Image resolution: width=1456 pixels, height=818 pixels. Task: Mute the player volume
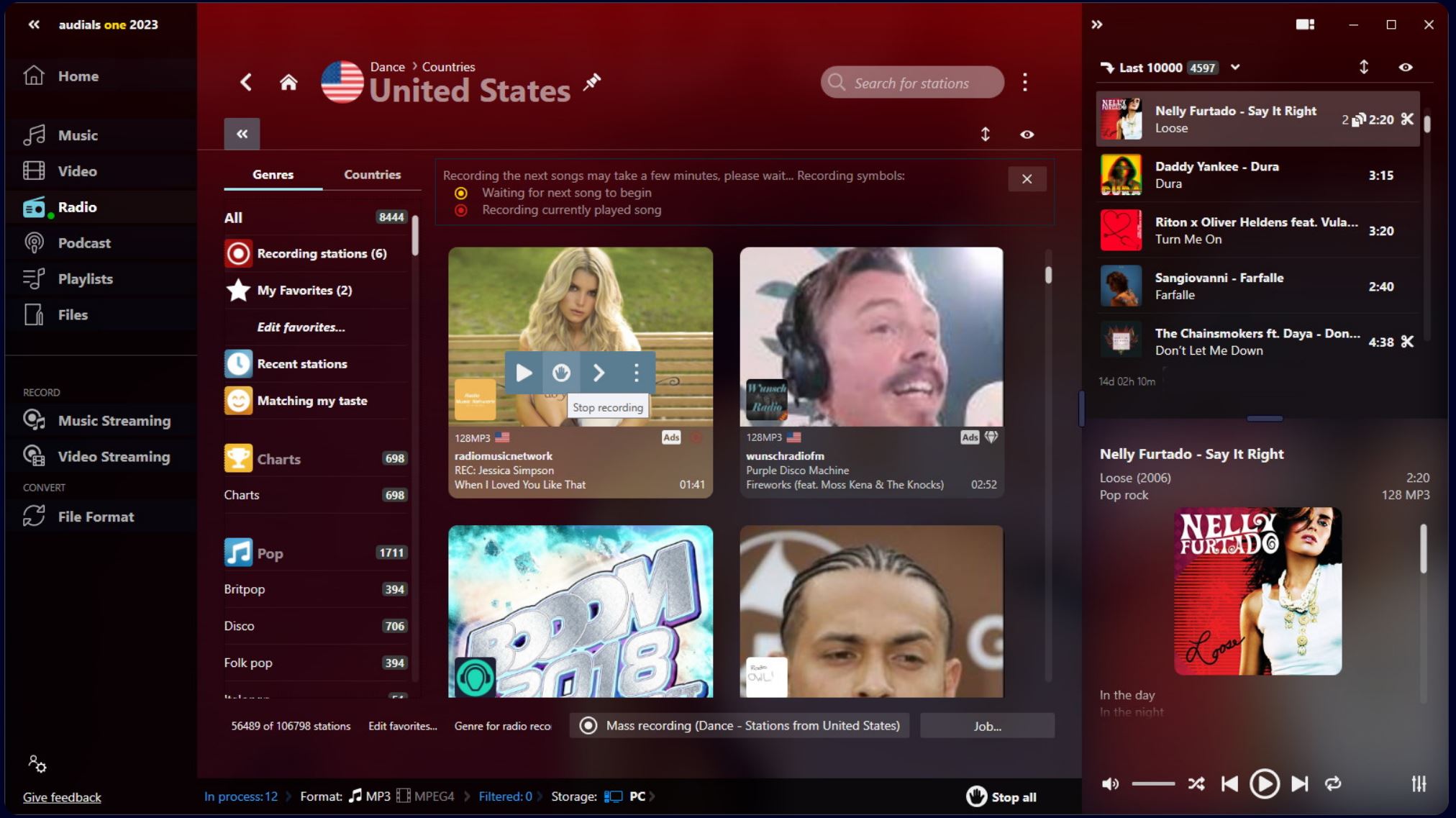pyautogui.click(x=1110, y=783)
